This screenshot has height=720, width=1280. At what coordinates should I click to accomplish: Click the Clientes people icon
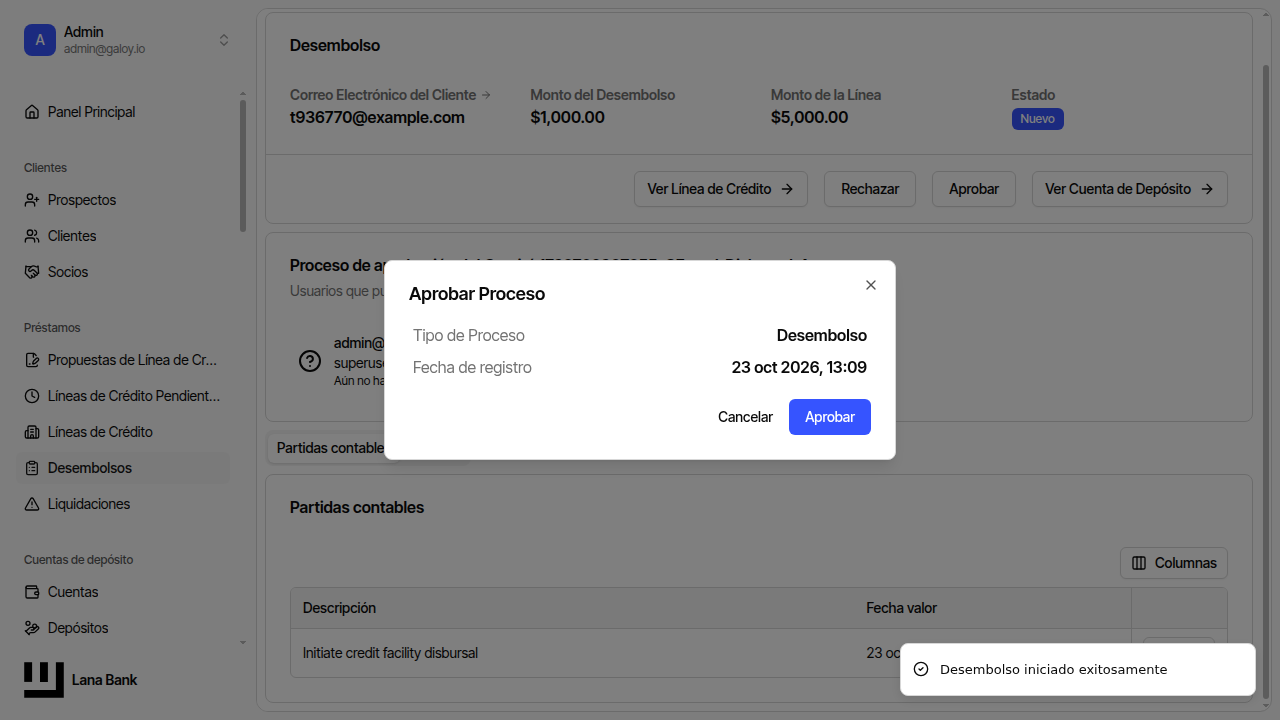pos(32,236)
